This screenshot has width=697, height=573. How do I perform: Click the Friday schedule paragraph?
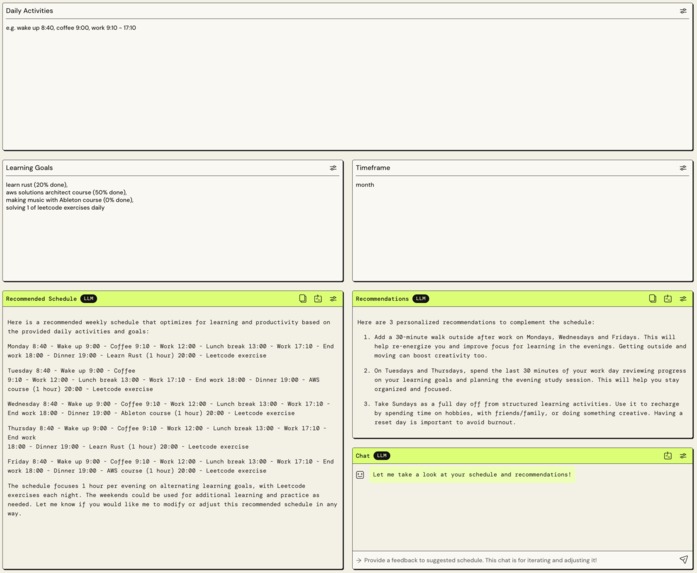click(171, 466)
